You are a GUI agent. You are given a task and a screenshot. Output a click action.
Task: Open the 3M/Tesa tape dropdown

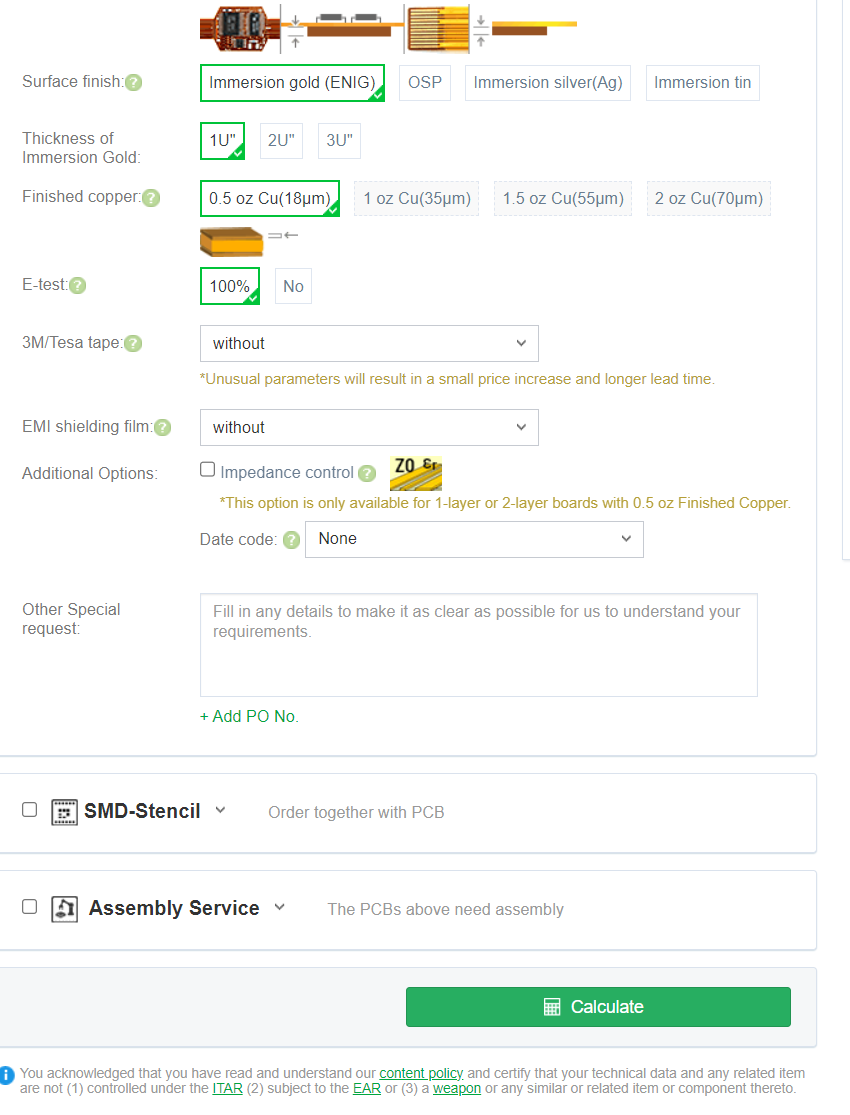[369, 343]
